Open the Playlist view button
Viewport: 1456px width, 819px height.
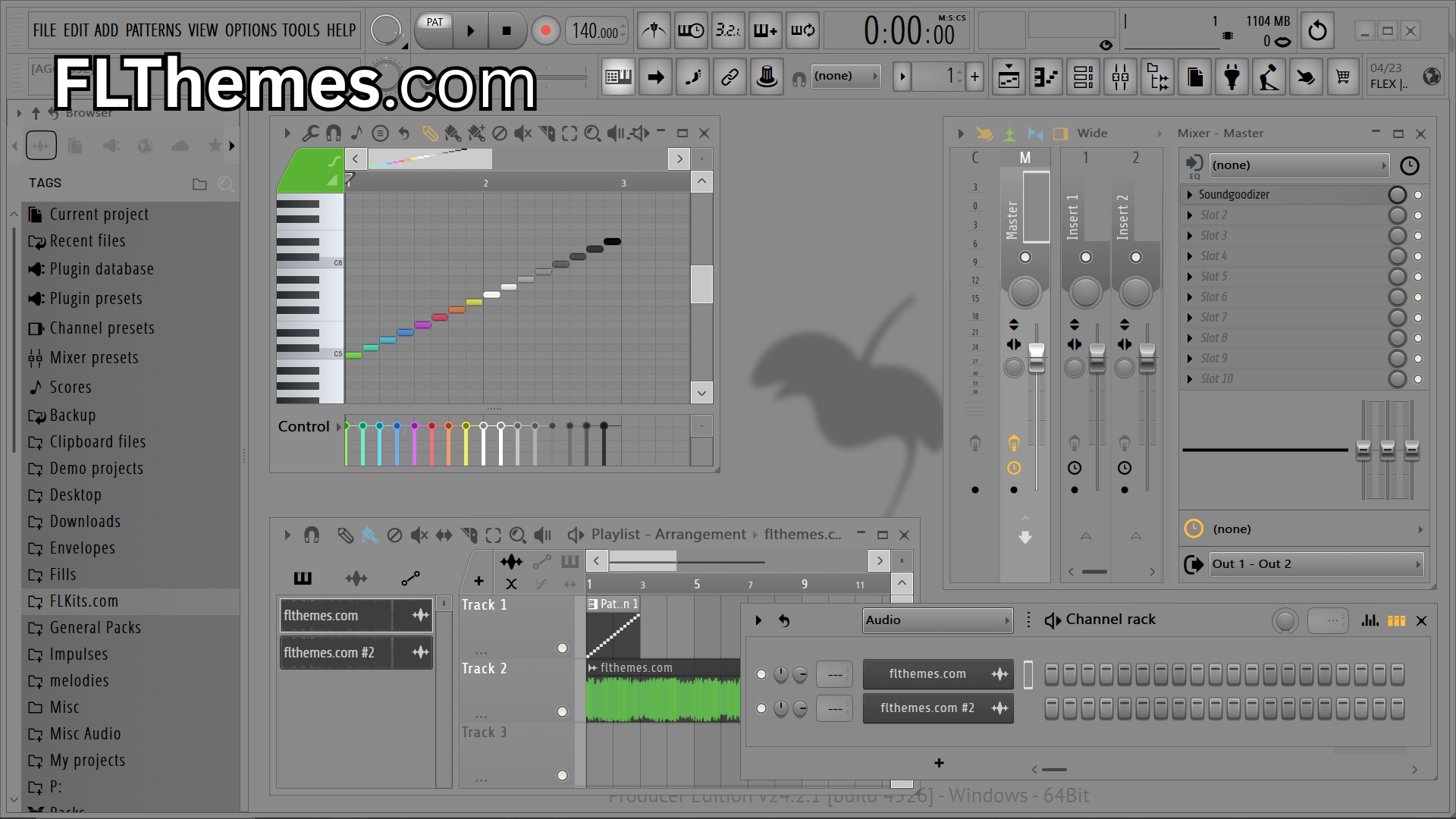pos(1009,77)
